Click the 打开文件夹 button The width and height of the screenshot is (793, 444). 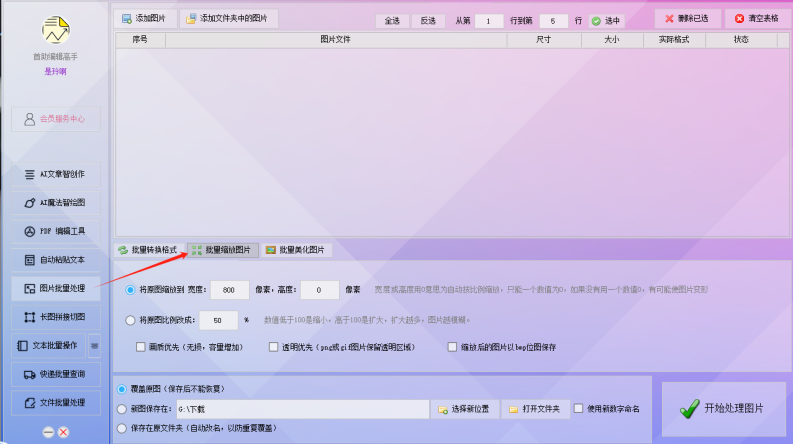[535, 409]
